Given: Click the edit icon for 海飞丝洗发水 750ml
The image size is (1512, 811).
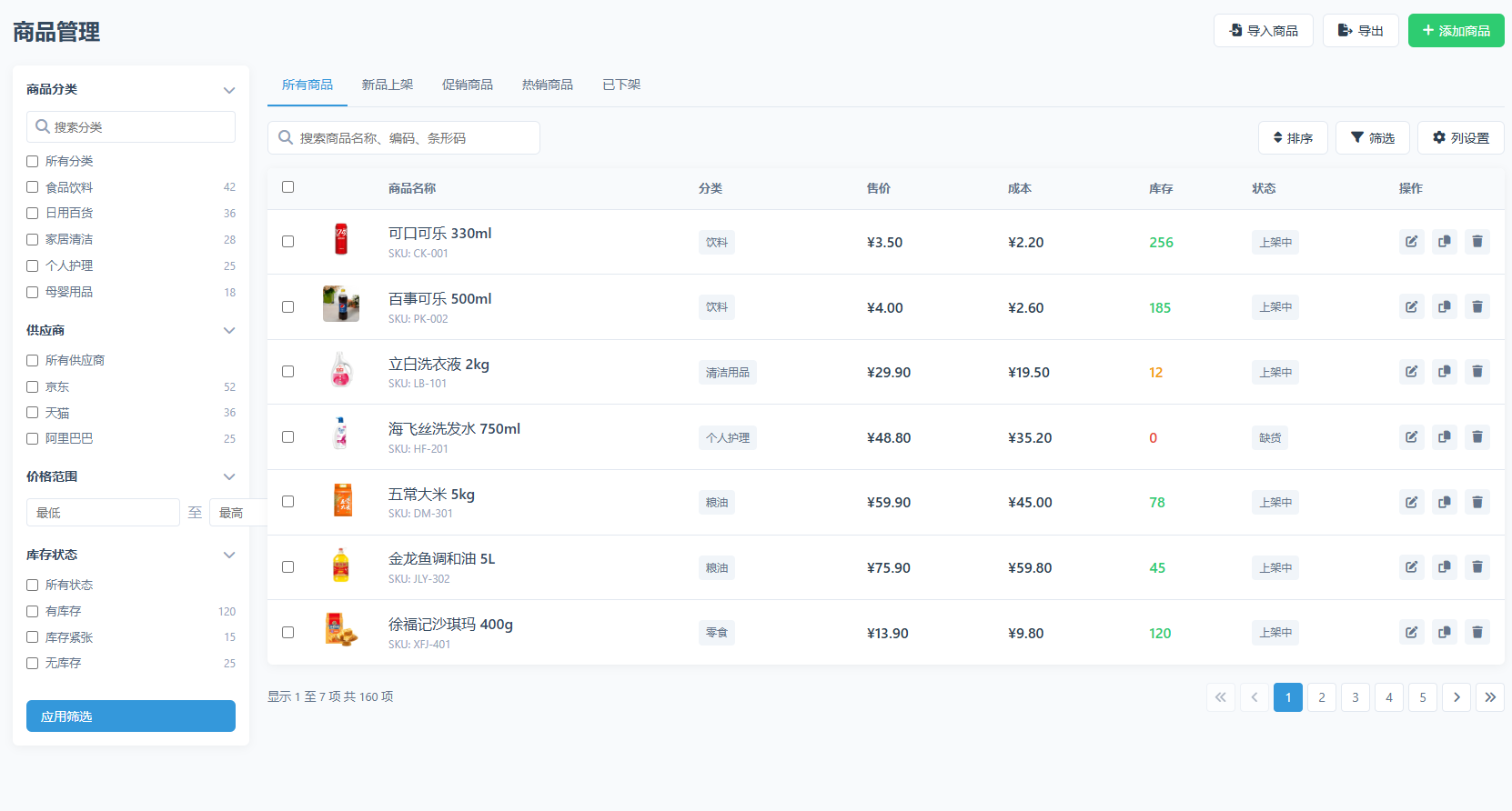Looking at the screenshot, I should 1411,437.
